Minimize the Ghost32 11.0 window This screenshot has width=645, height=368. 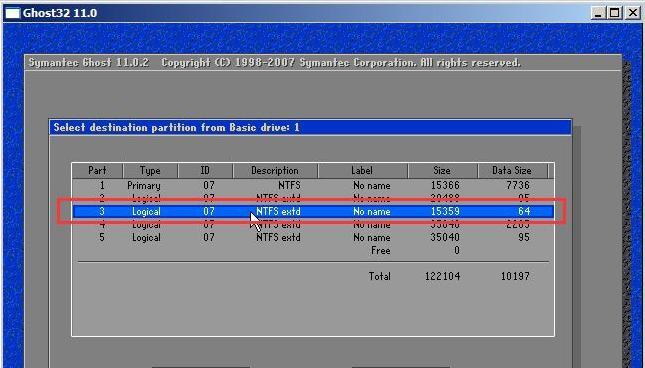[598, 13]
